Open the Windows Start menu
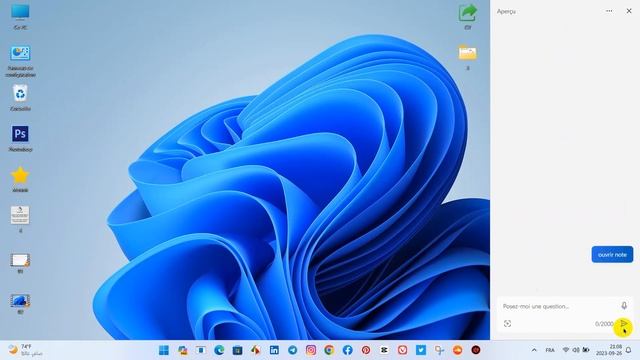This screenshot has width=640, height=360. pos(164,350)
